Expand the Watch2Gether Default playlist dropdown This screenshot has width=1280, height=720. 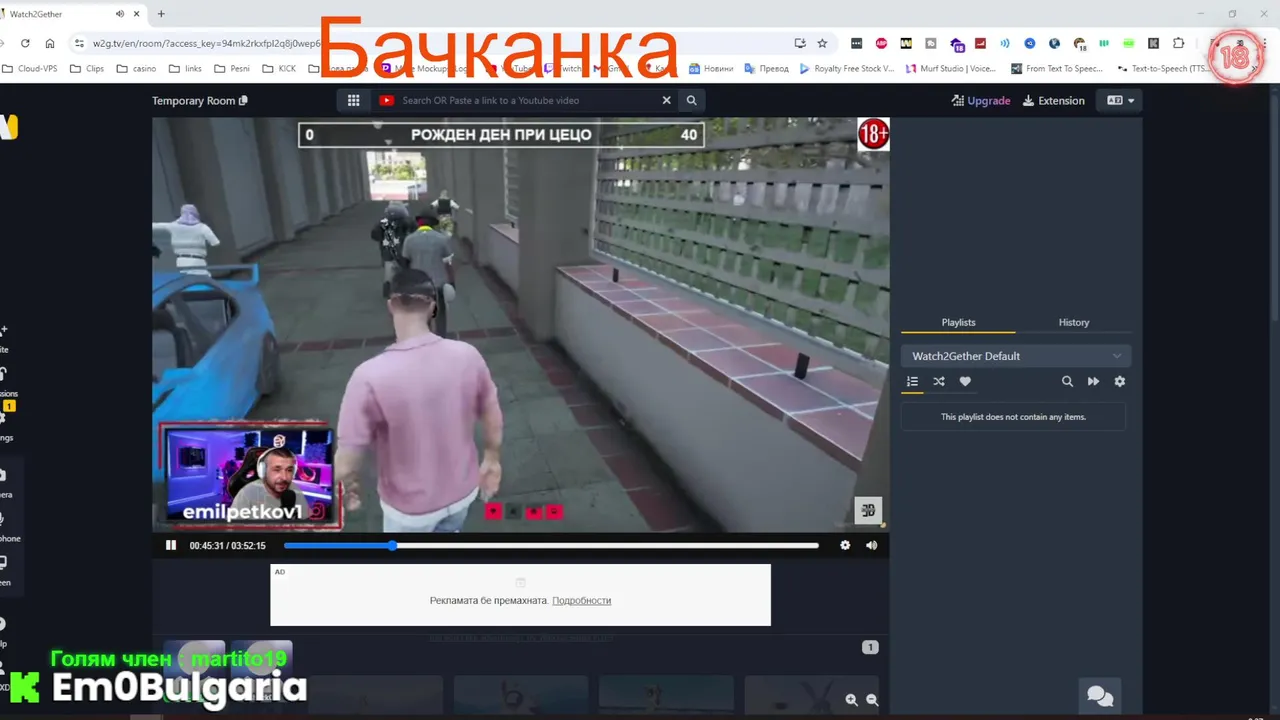pos(1016,356)
